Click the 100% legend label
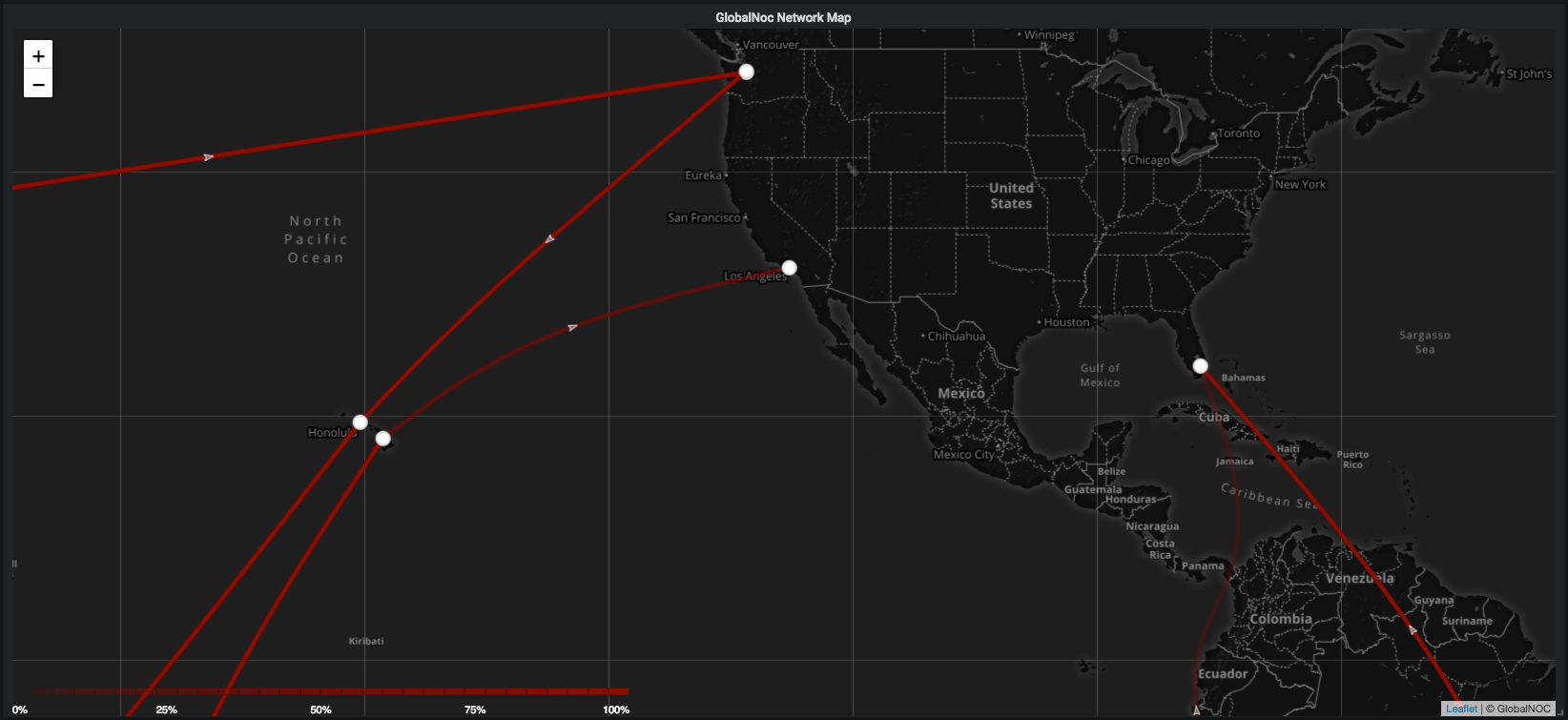 (x=616, y=710)
